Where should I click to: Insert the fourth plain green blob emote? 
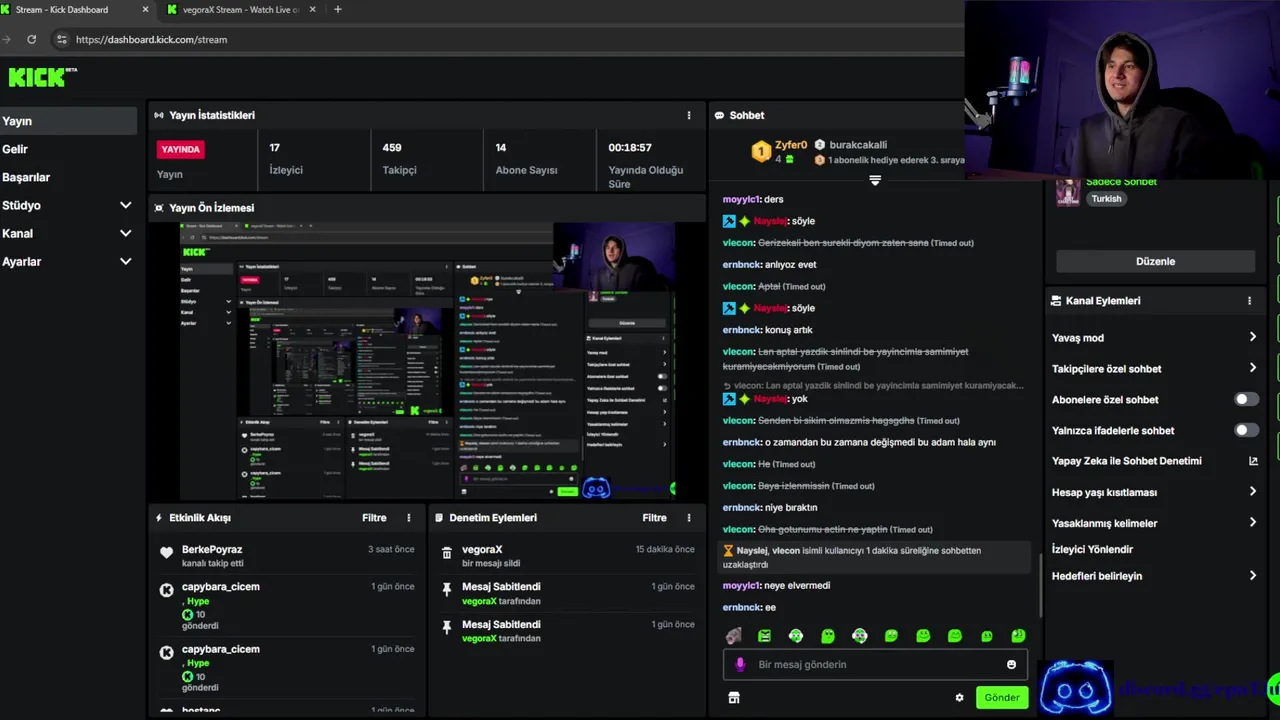point(828,636)
